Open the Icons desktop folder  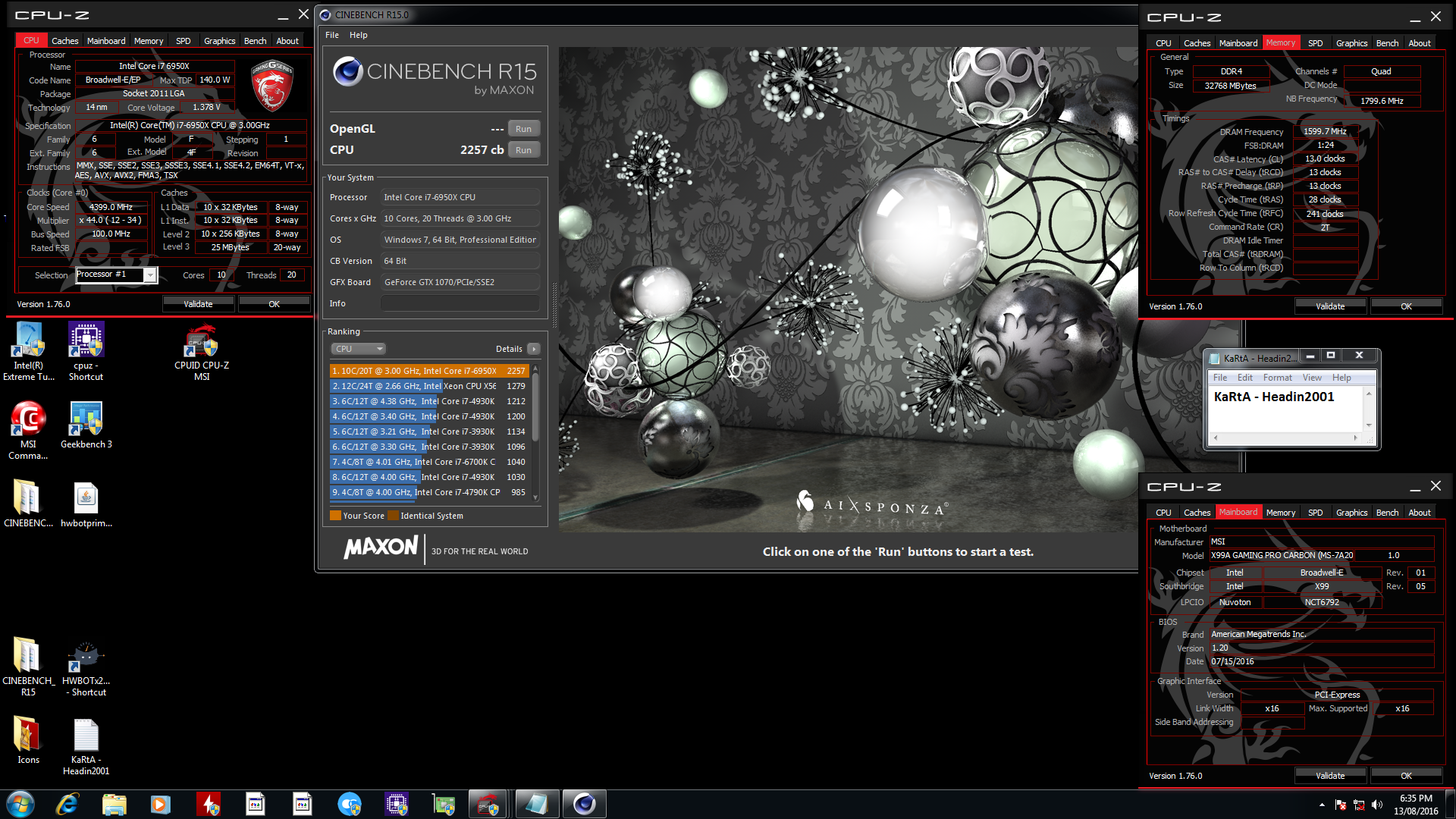[x=28, y=740]
